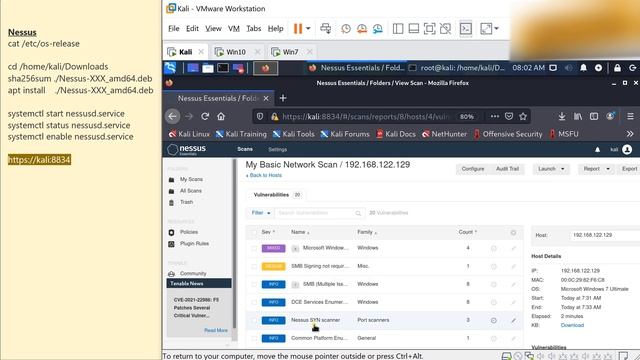The width and height of the screenshot is (640, 360).
Task: Open the Kali Tools bookmark
Action: point(294,134)
